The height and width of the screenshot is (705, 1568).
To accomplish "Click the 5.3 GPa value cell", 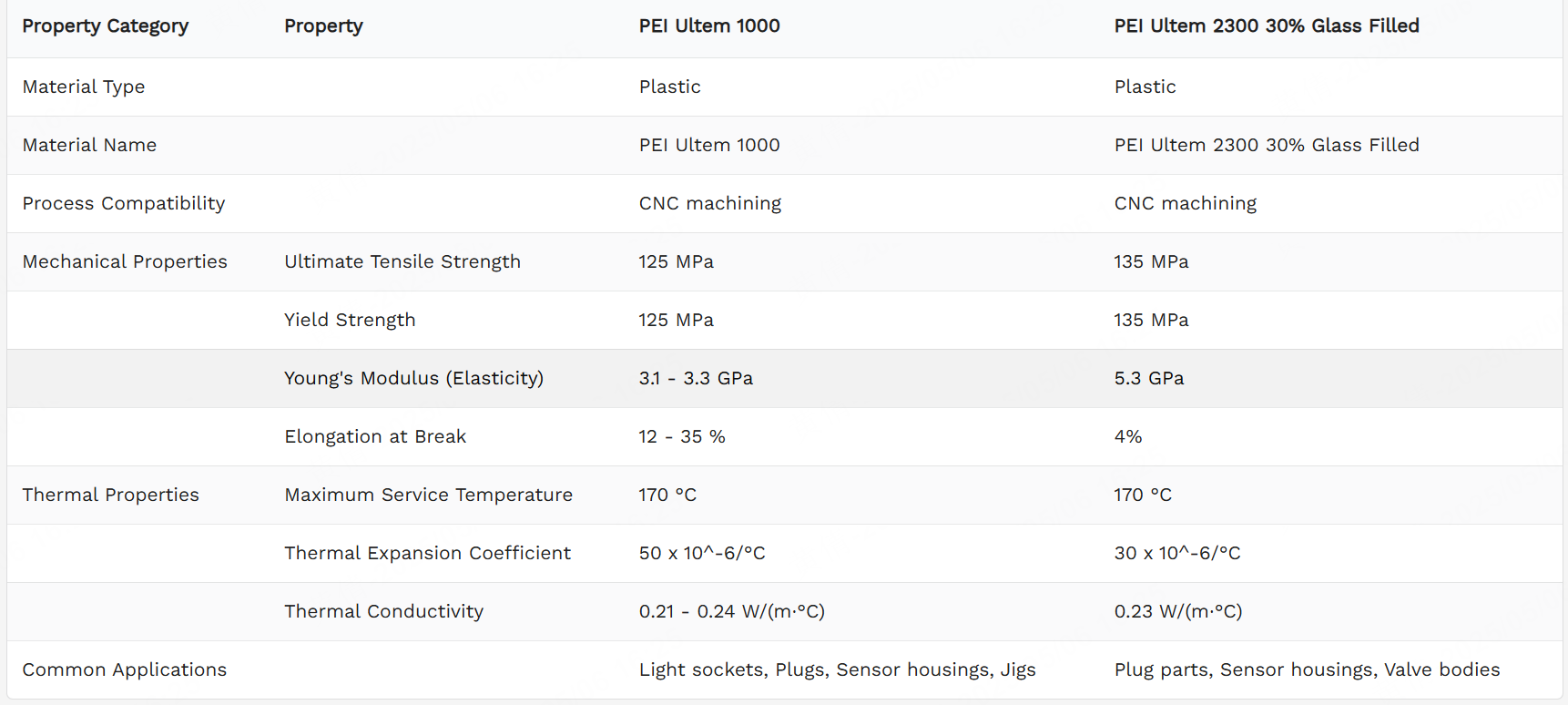I will point(1149,379).
